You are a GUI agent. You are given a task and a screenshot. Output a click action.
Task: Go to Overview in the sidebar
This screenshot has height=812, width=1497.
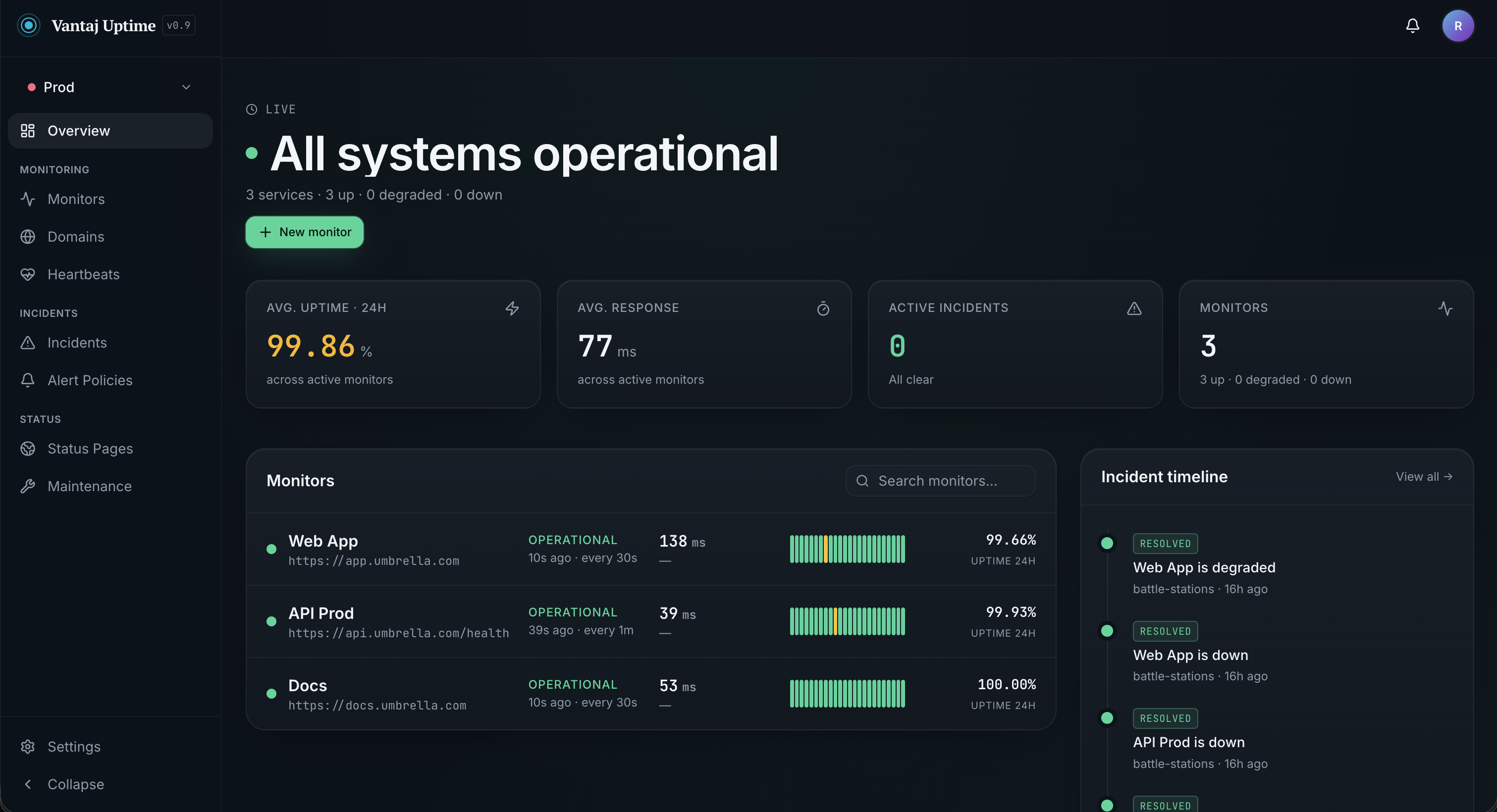coord(110,131)
